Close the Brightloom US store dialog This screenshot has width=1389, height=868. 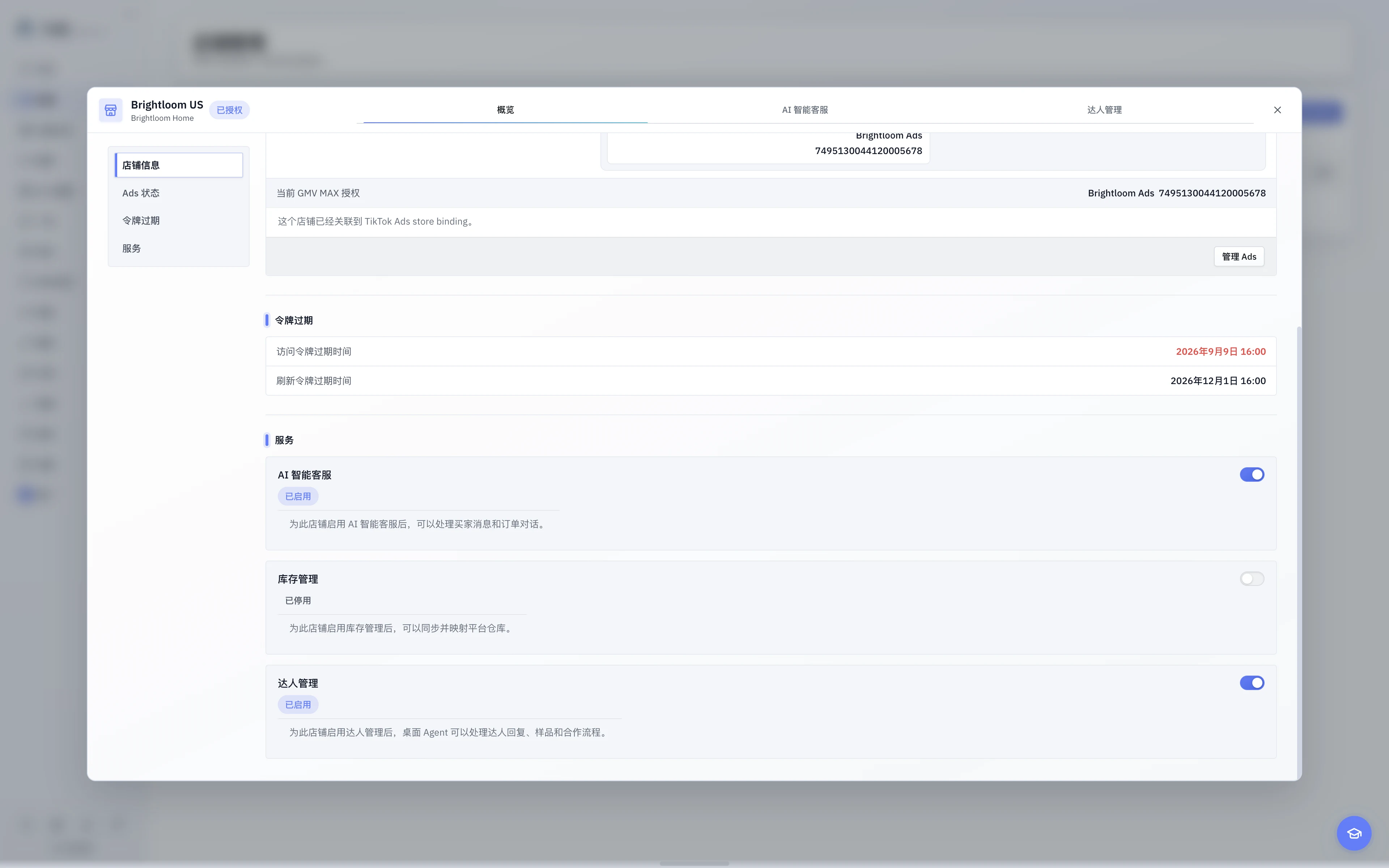pyautogui.click(x=1277, y=110)
